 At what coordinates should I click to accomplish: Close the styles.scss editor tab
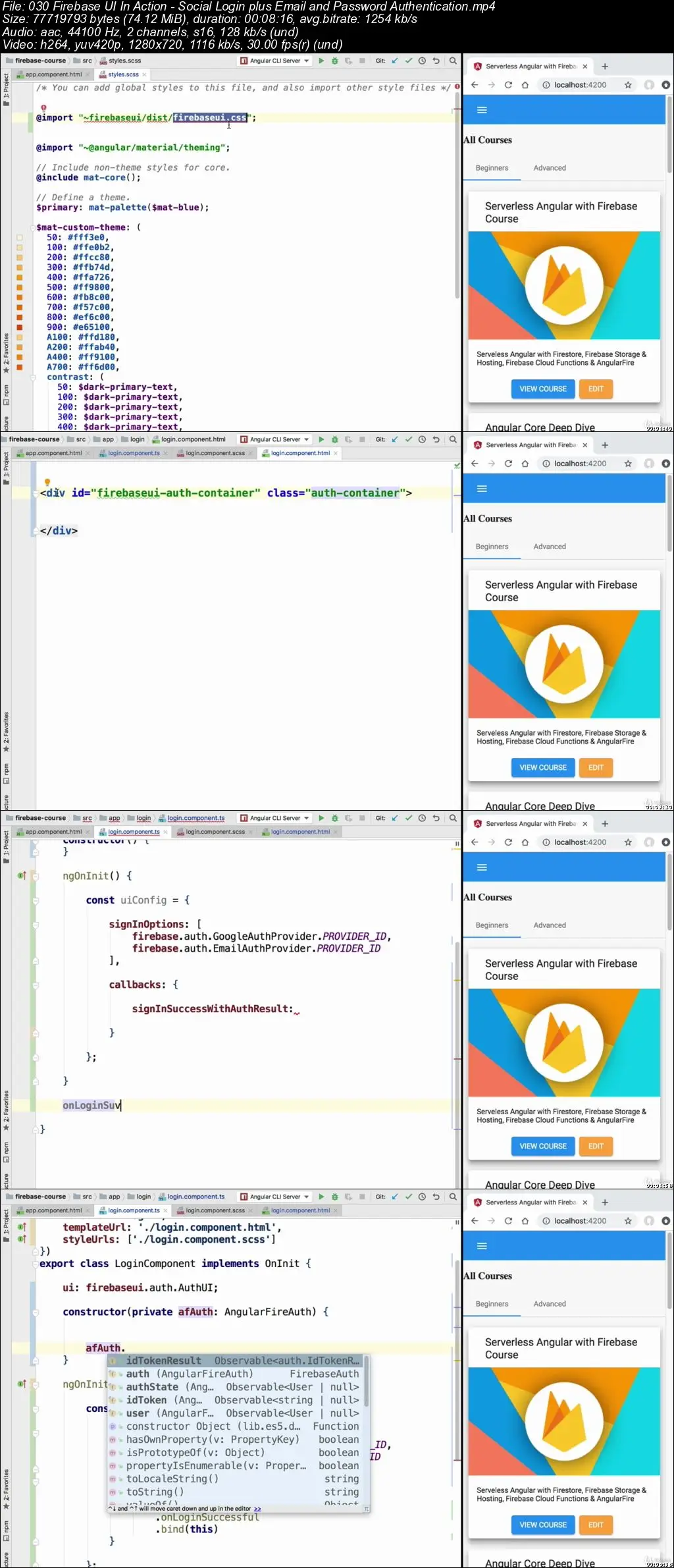[x=144, y=75]
